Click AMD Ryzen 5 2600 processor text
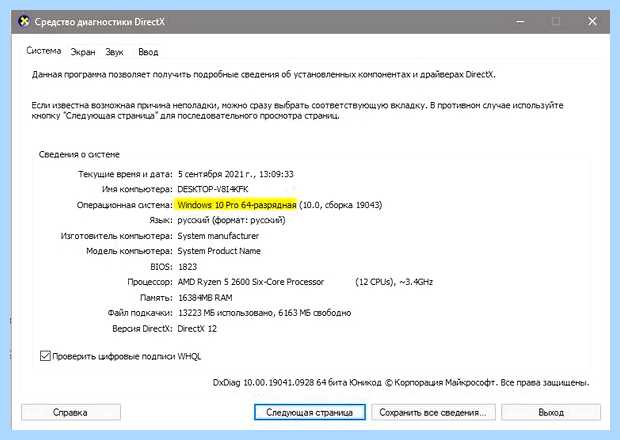Screen dimensions: 620x440 (x=251, y=282)
